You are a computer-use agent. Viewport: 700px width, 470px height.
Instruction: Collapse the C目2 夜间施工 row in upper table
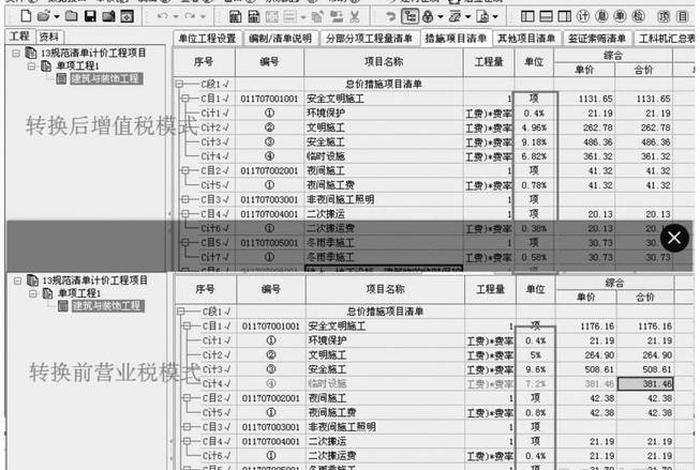(x=186, y=171)
